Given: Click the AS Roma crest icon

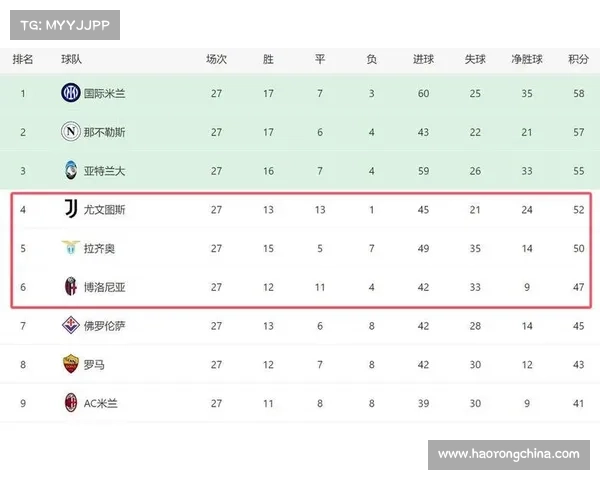Looking at the screenshot, I should coord(71,364).
